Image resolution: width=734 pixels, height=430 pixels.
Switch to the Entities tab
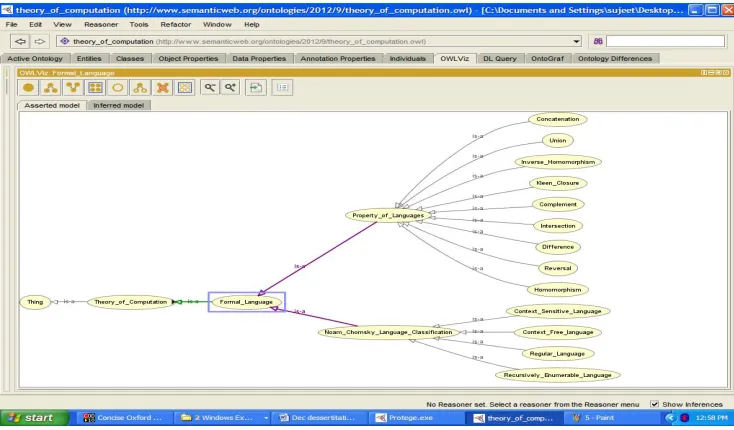89,58
